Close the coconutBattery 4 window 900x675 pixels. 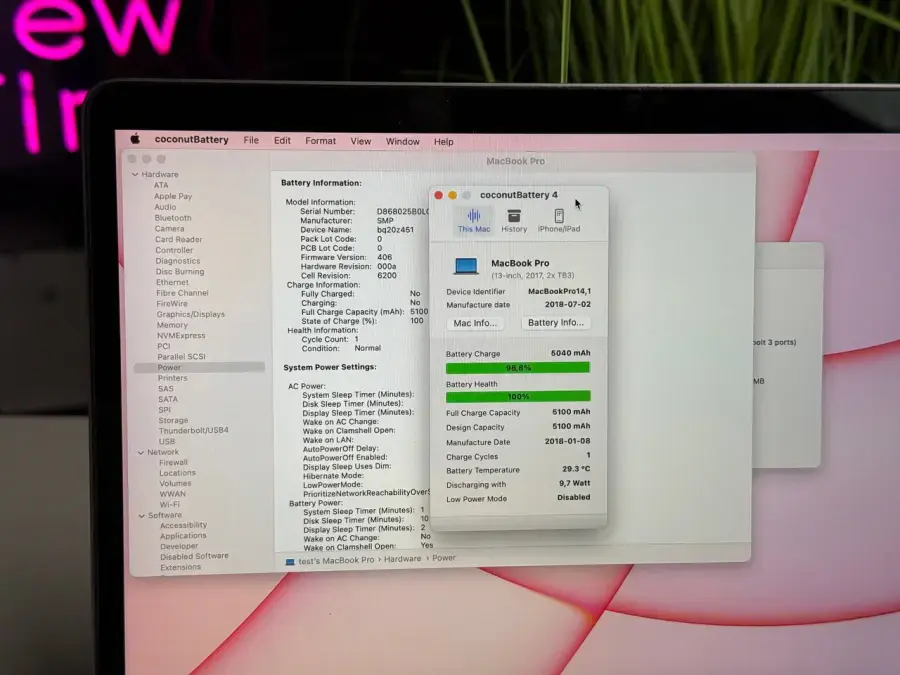click(438, 195)
